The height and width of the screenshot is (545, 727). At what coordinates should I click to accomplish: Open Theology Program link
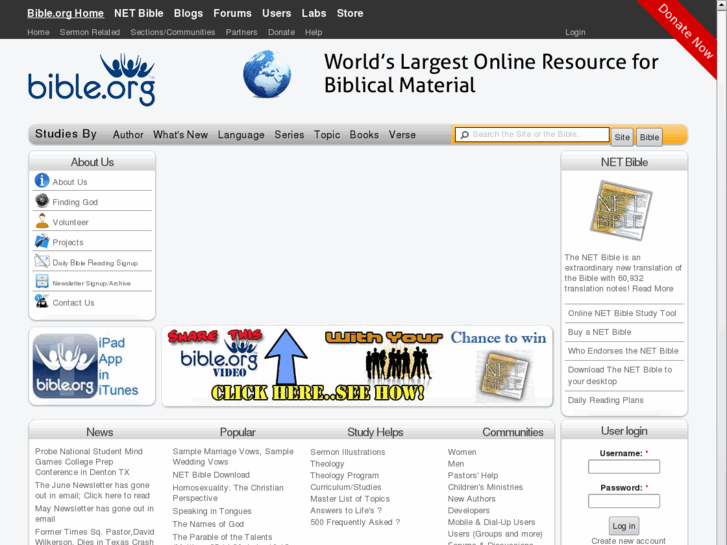(x=344, y=475)
